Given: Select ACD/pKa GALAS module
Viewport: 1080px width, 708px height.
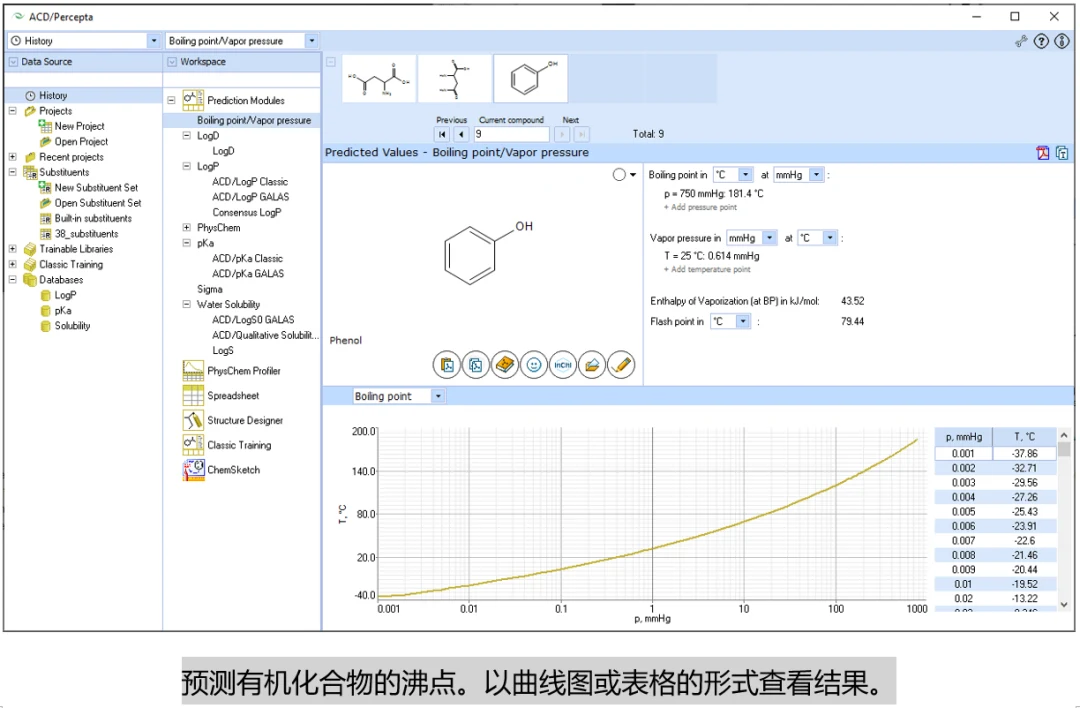Looking at the screenshot, I should 248,273.
